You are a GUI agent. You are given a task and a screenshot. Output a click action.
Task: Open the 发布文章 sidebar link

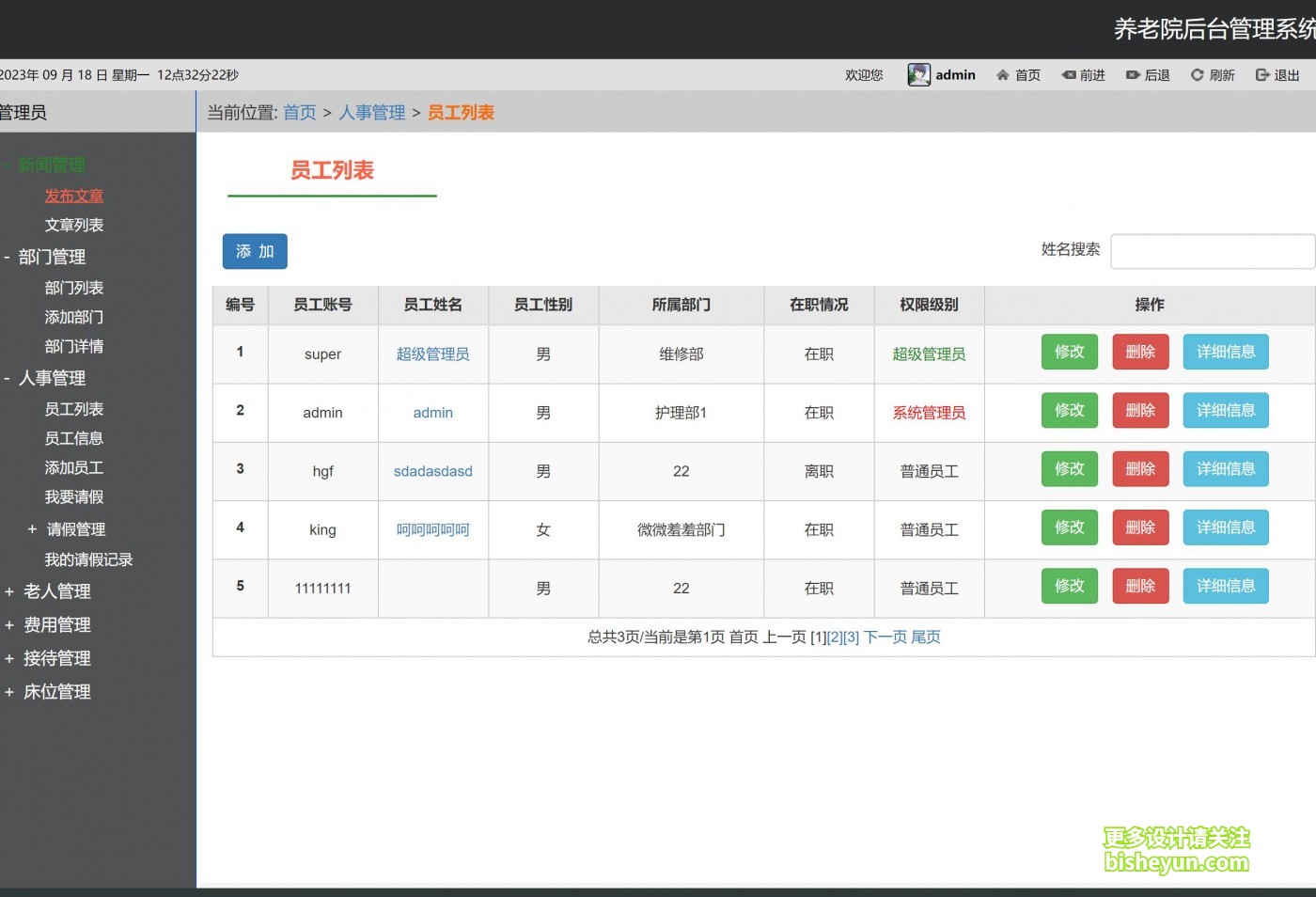(74, 196)
